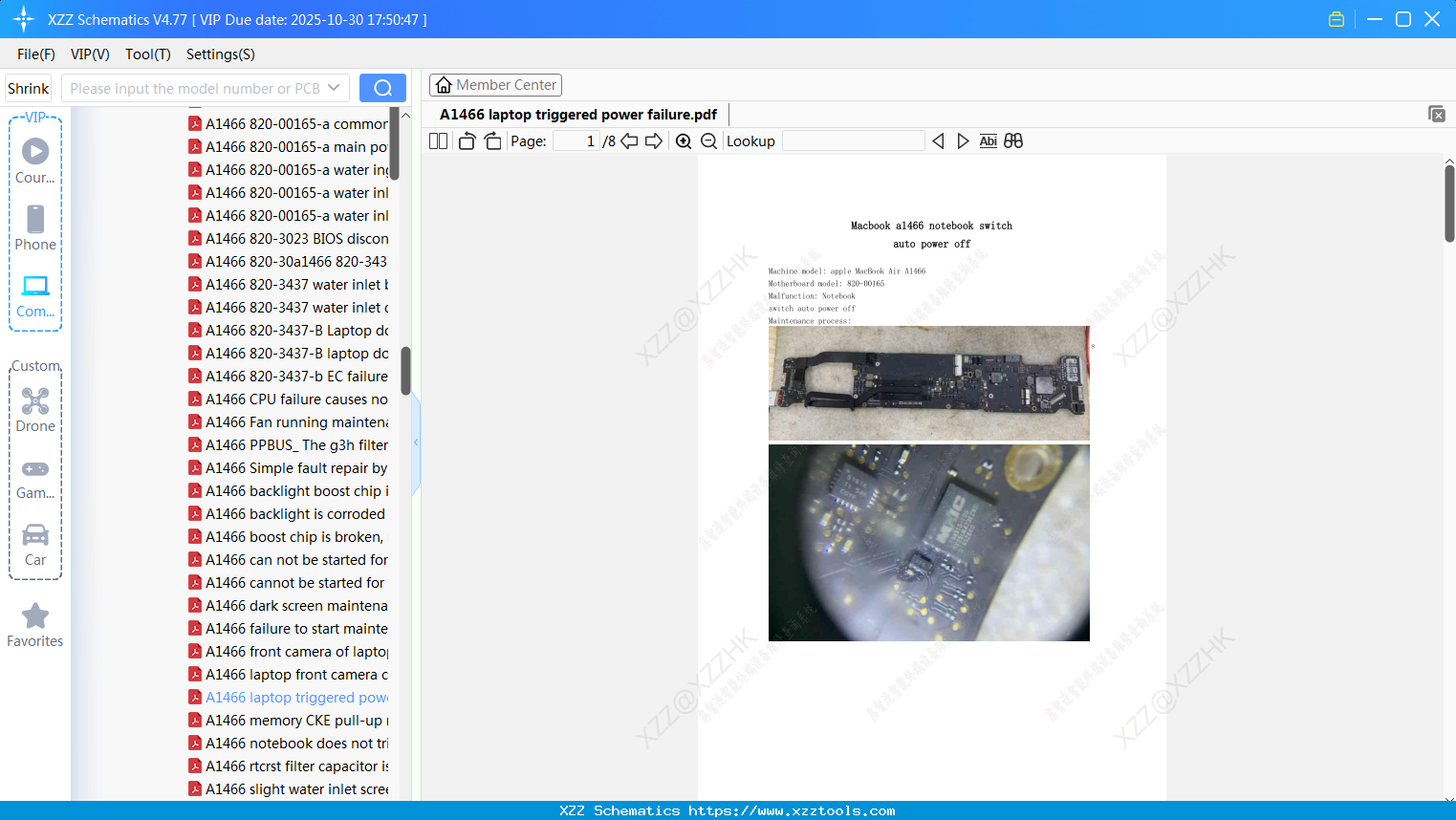Open 'A1466 CPU failure causes no' file
The width and height of the screenshot is (1456, 820).
288,399
